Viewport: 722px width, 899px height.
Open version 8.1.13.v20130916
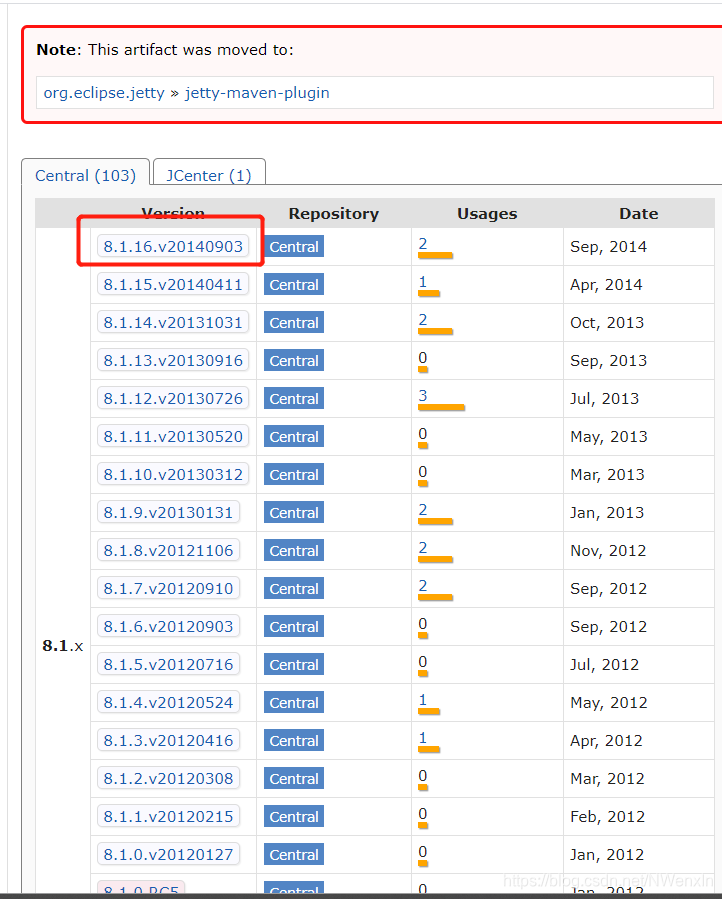coord(173,361)
